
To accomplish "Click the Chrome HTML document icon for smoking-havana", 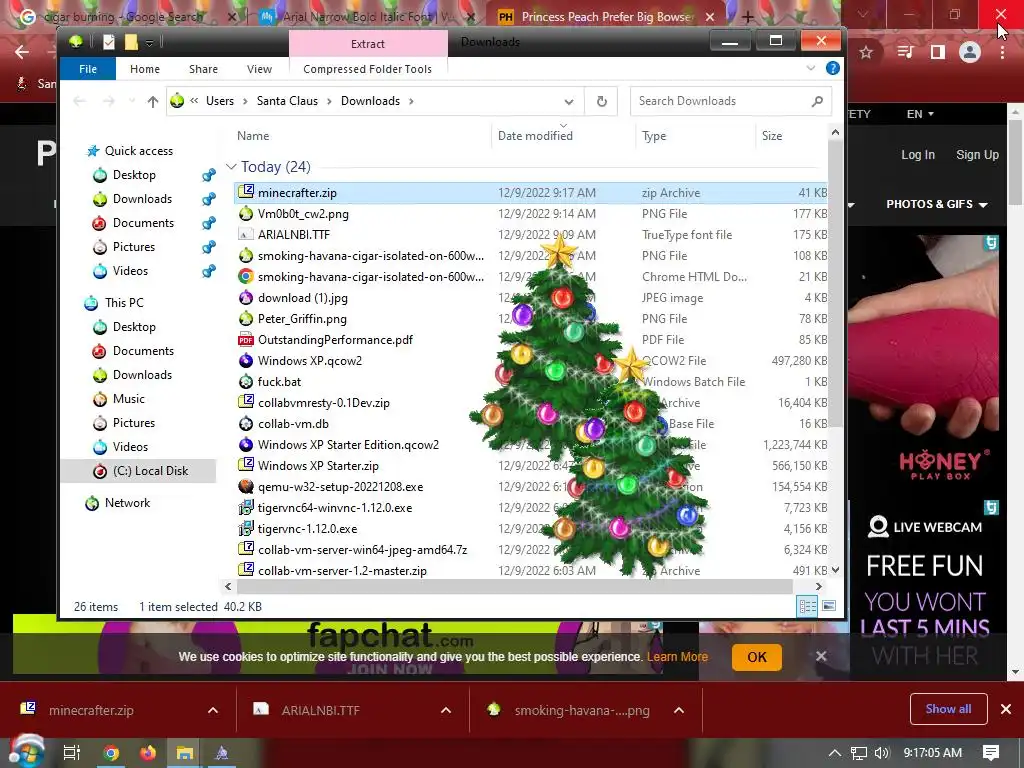I will pyautogui.click(x=246, y=276).
